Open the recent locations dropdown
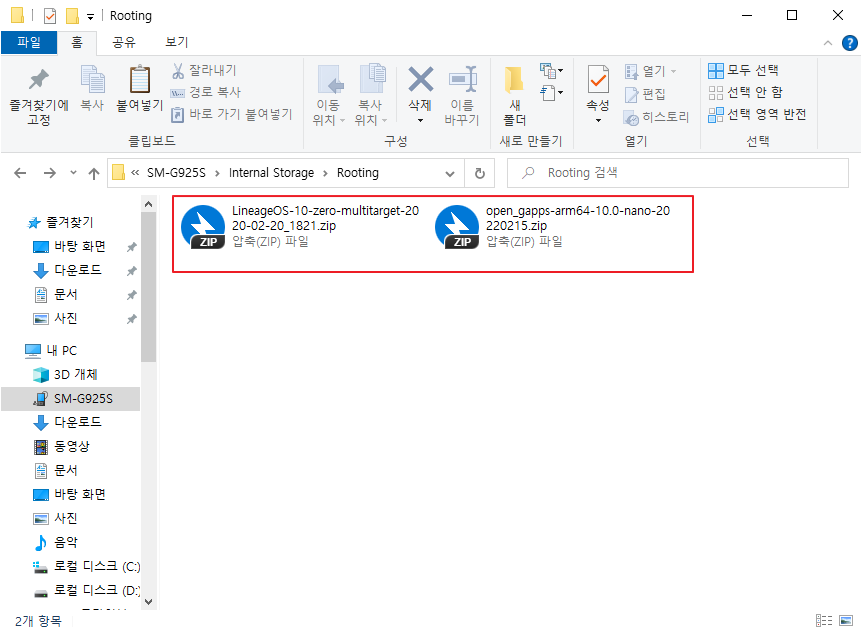This screenshot has width=862, height=634. click(x=73, y=173)
